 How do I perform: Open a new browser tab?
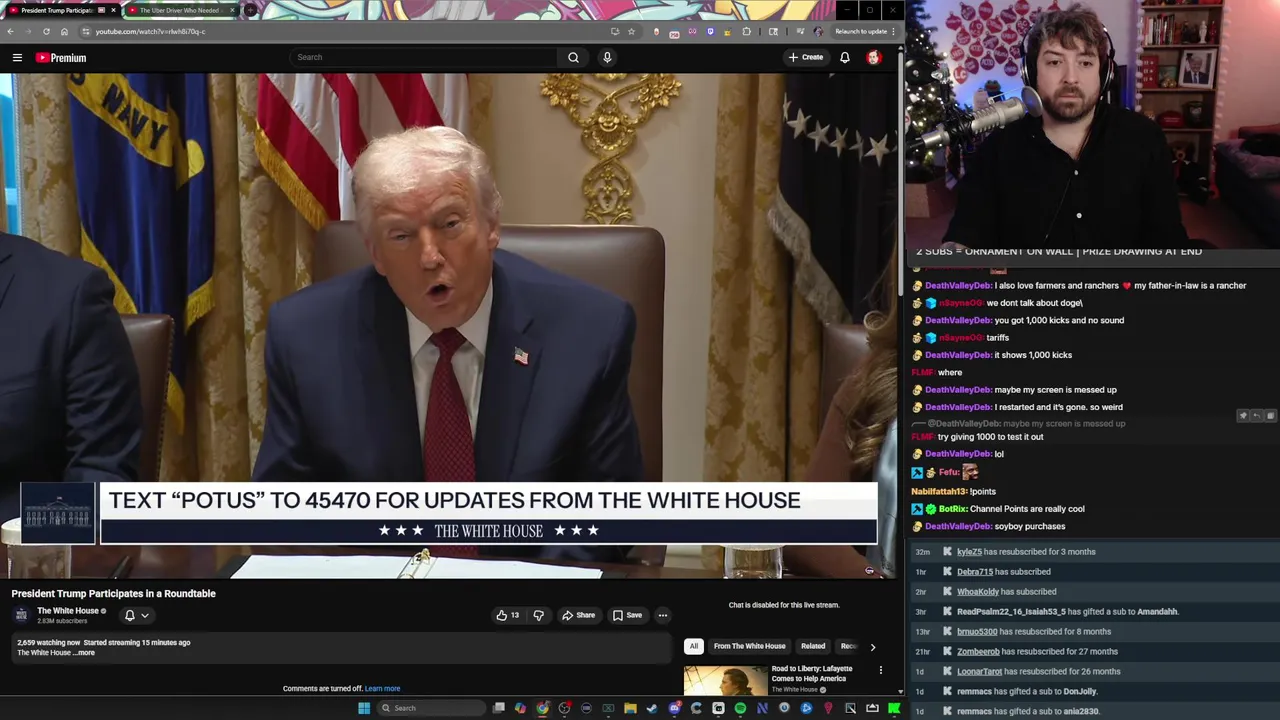click(x=250, y=10)
